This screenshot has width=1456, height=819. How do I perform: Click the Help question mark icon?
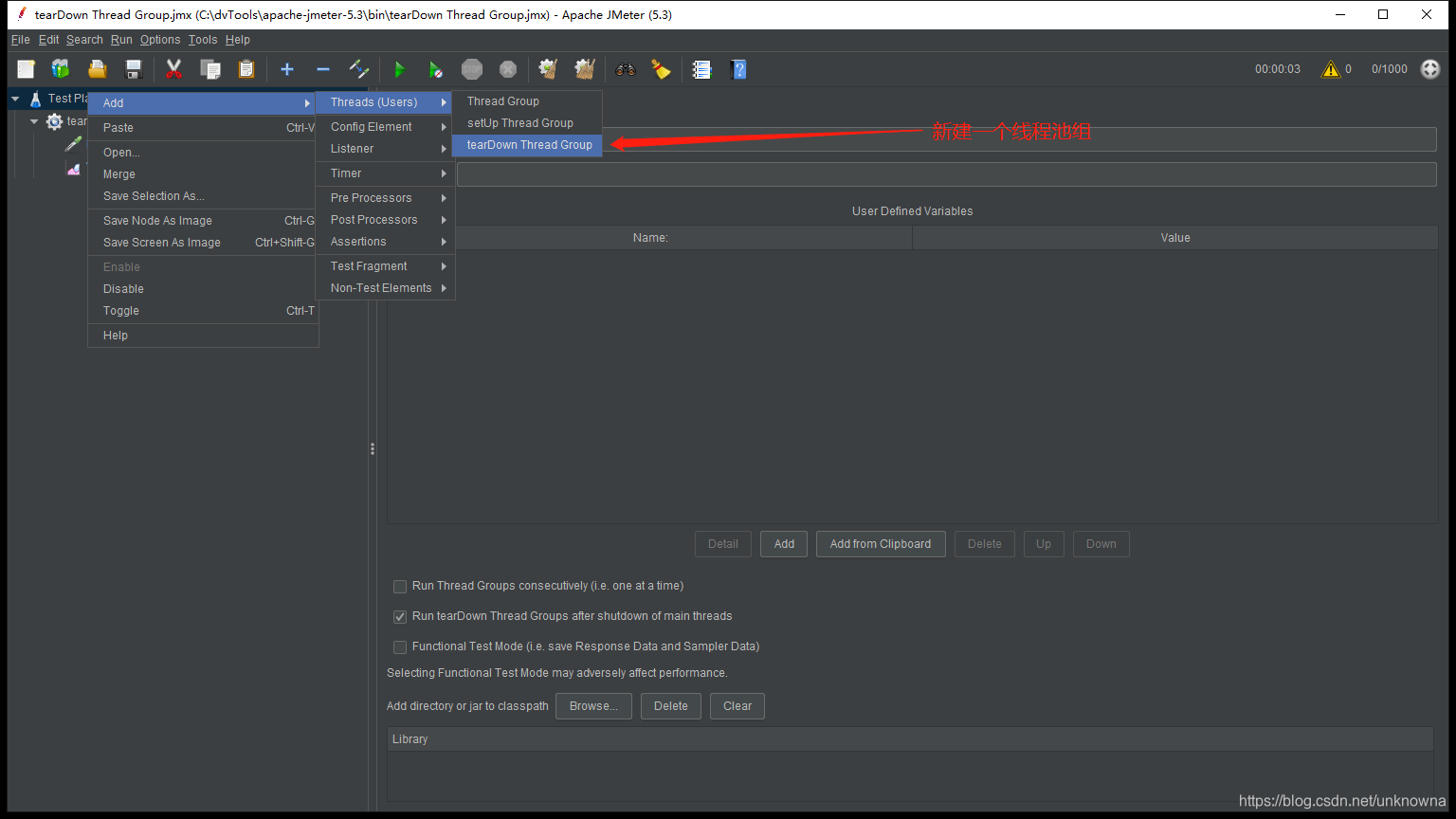(x=738, y=69)
